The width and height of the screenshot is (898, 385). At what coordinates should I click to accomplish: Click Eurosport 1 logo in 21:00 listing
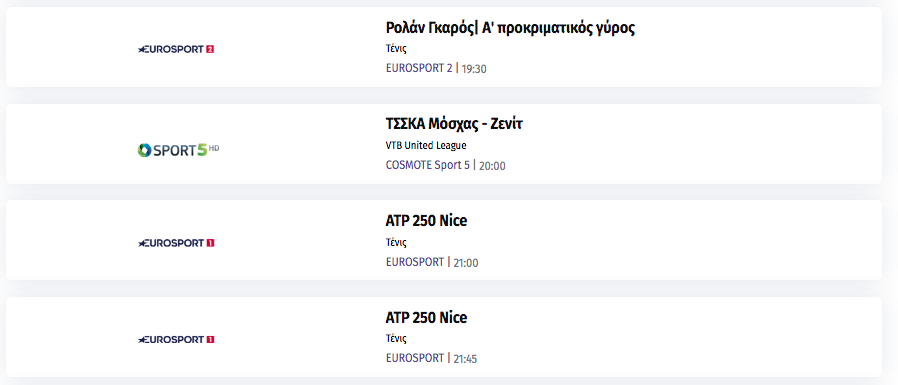[176, 243]
